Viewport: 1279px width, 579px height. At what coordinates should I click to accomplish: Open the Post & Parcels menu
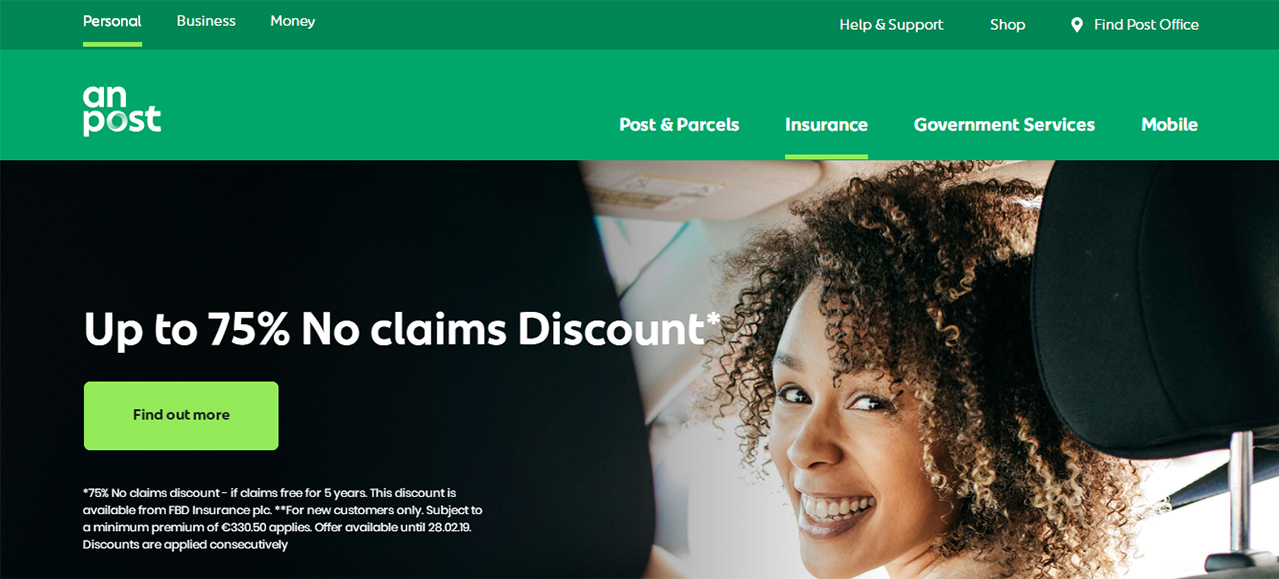point(679,125)
